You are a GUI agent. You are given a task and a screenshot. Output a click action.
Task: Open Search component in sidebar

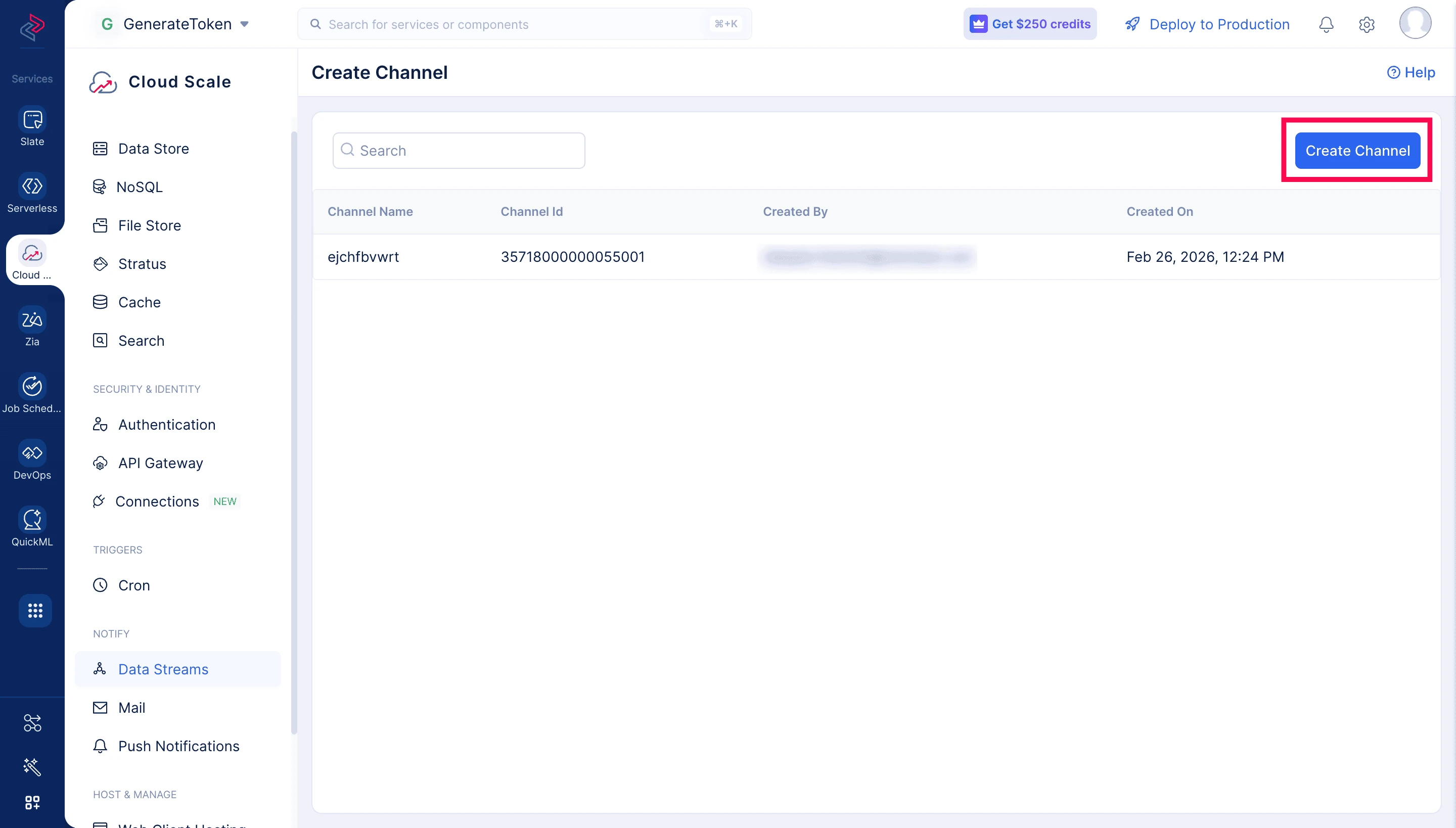(177, 341)
